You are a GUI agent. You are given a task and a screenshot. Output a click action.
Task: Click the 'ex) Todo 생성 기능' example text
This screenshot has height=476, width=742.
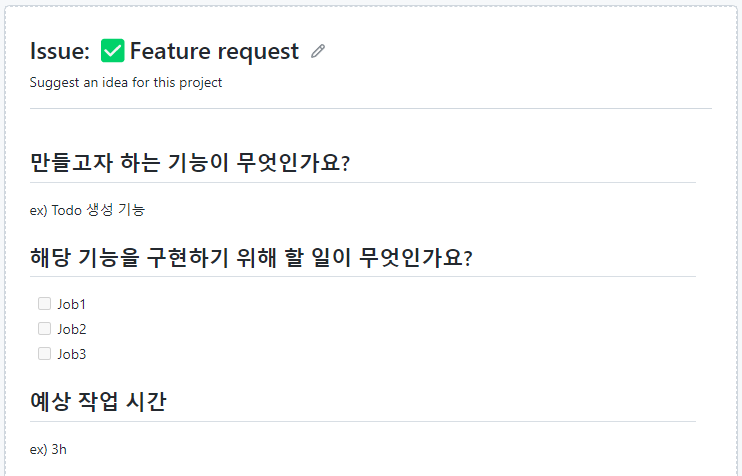88,210
